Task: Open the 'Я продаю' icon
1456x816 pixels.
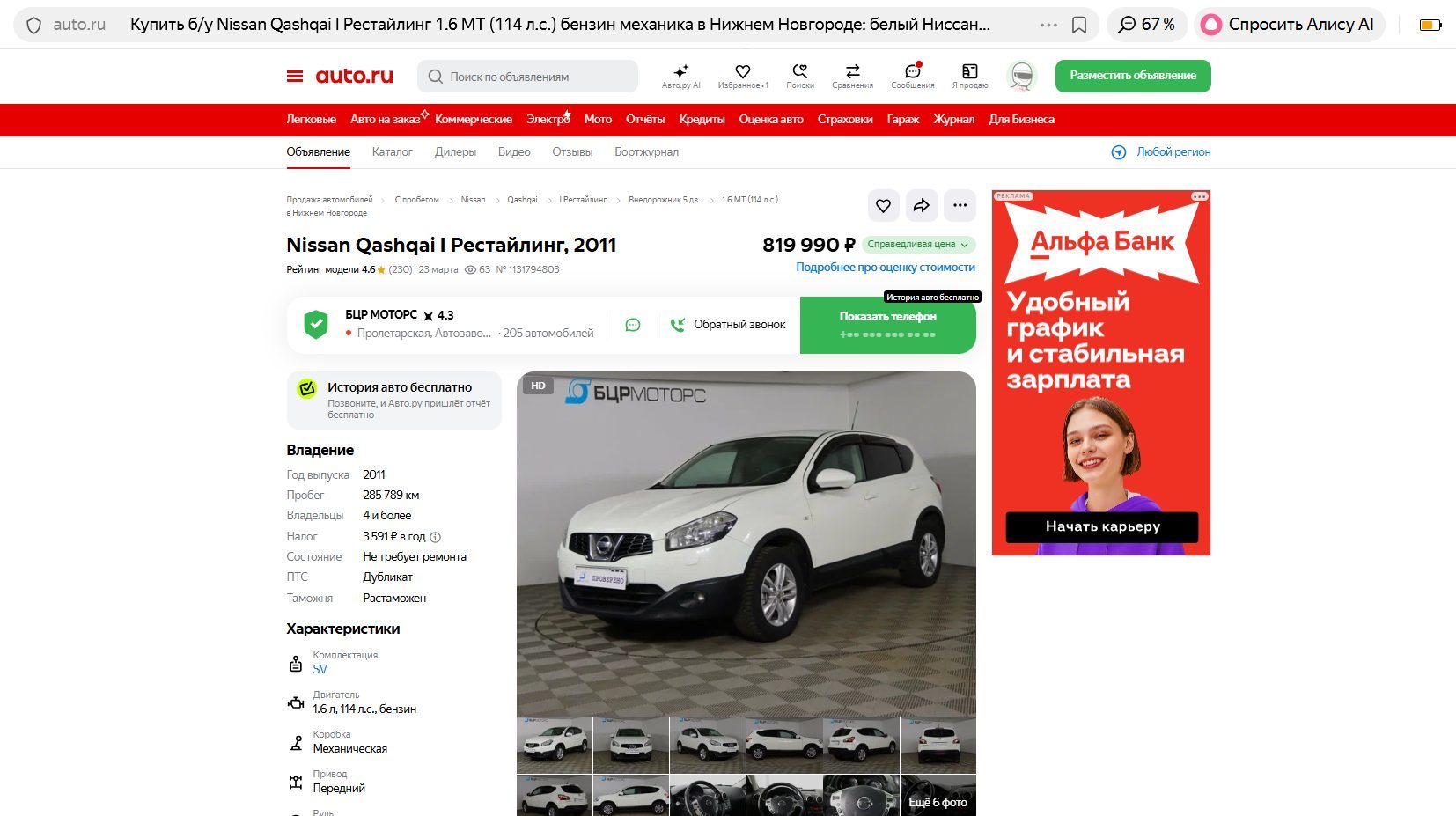Action: pos(969,77)
